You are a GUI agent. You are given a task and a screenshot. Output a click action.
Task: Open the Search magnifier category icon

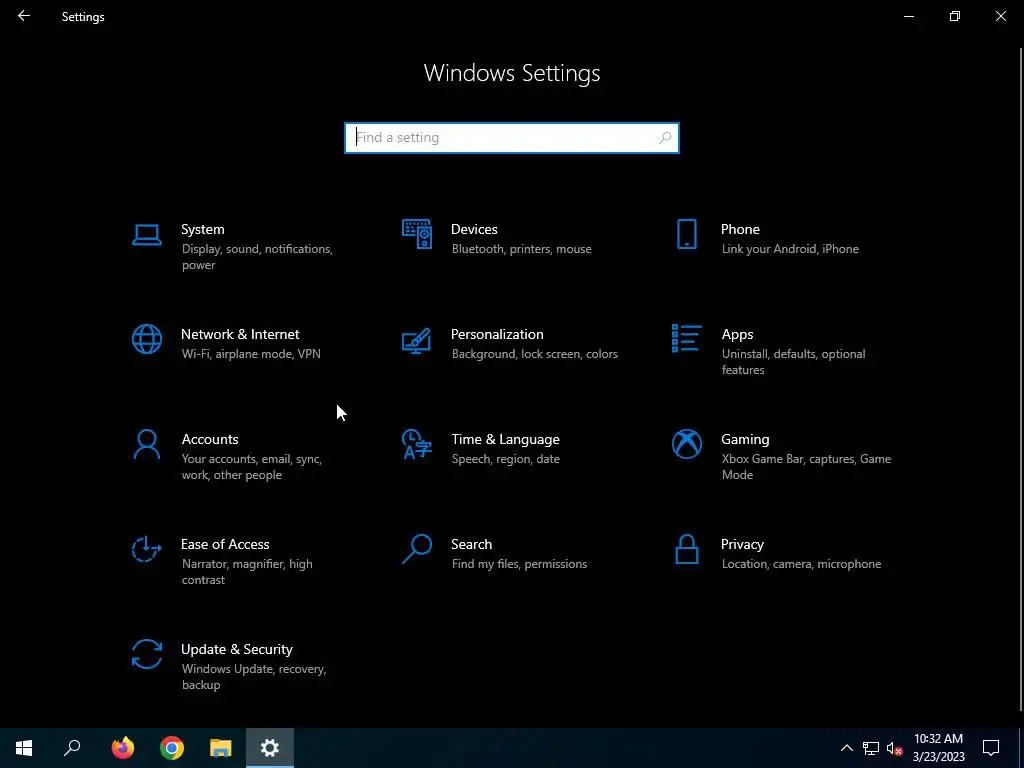click(x=417, y=549)
